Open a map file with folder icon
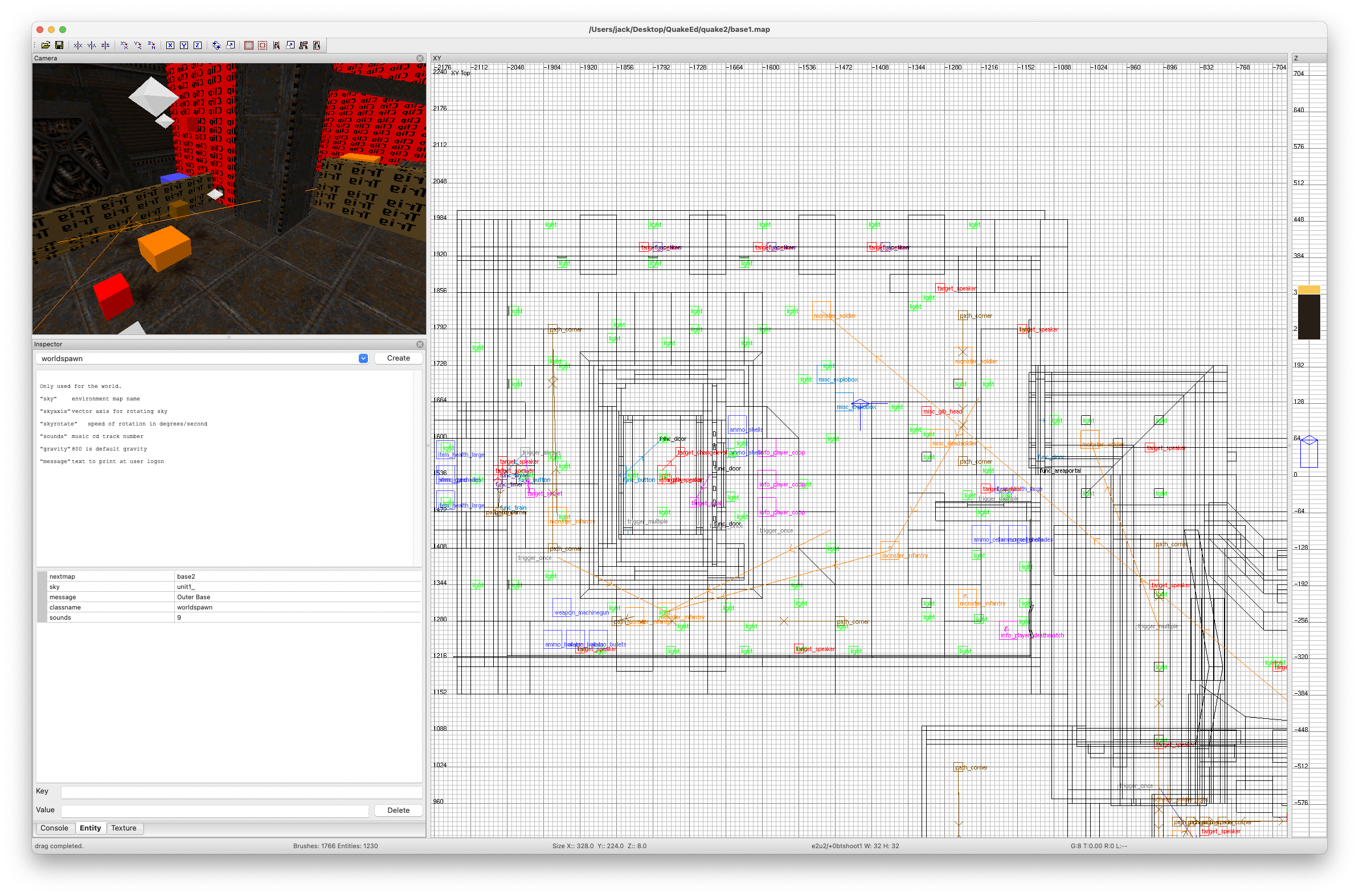Viewport: 1359px width, 896px height. [46, 45]
